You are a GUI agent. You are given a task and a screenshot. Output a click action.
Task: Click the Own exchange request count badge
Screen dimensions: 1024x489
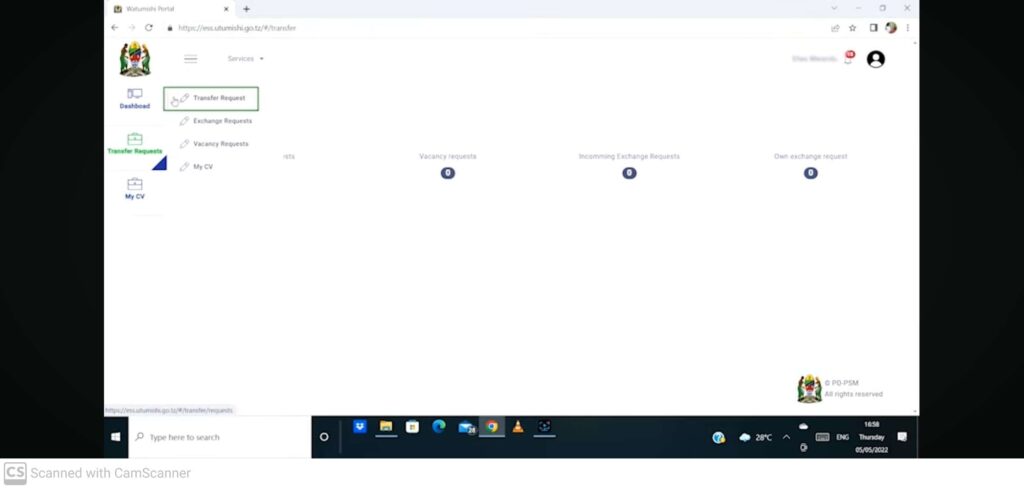pyautogui.click(x=810, y=173)
